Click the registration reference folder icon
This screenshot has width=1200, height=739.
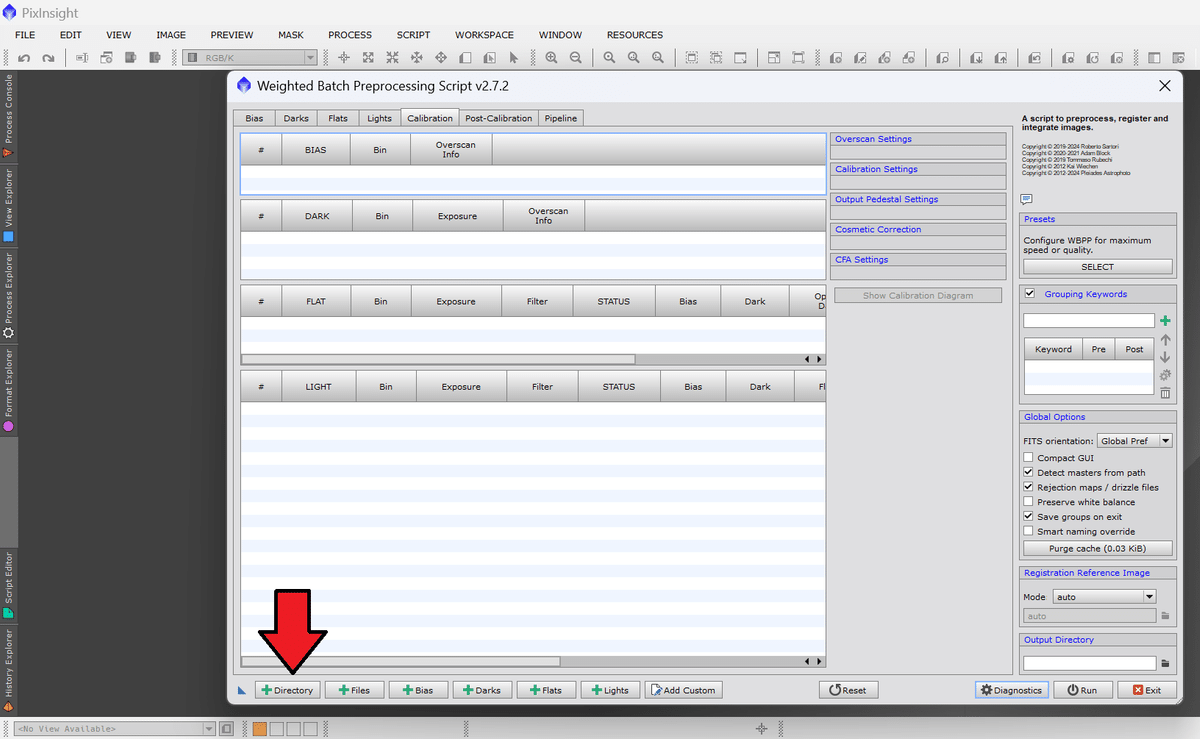point(1165,616)
